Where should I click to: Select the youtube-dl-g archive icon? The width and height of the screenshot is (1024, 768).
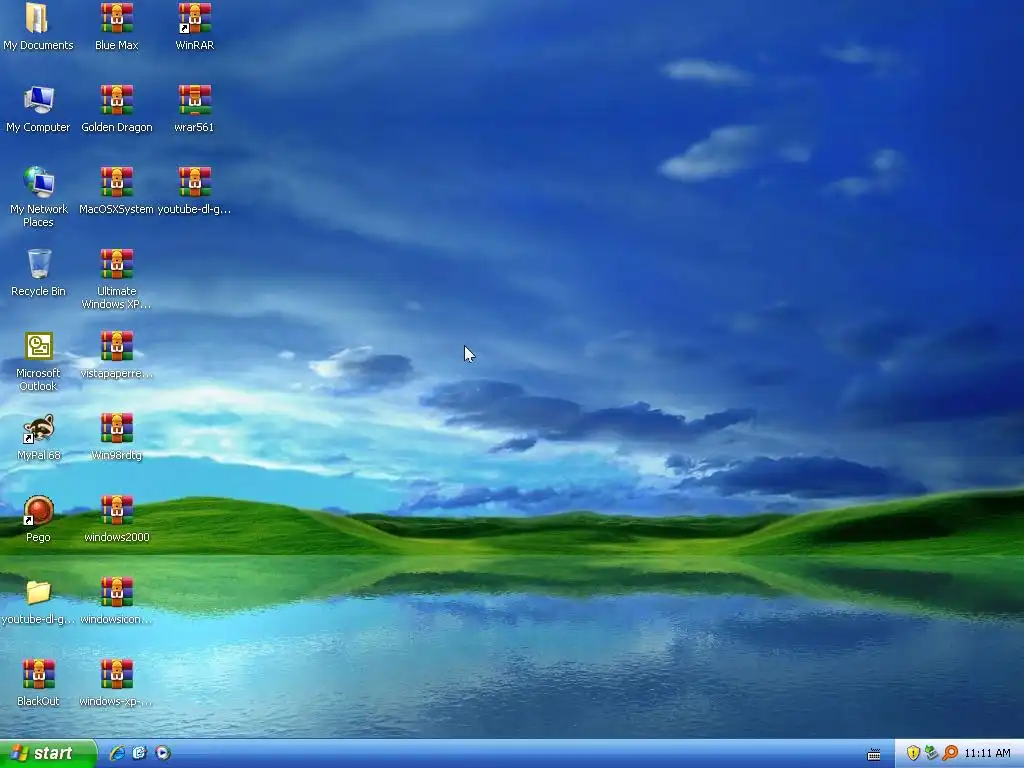195,182
